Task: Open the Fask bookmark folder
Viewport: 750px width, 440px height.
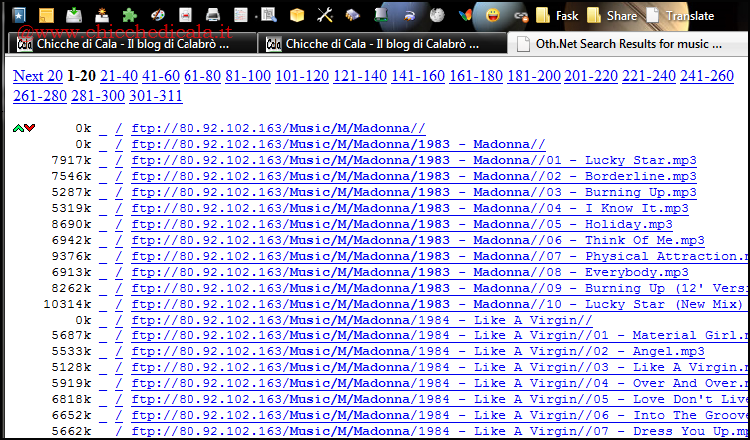Action: tap(557, 16)
